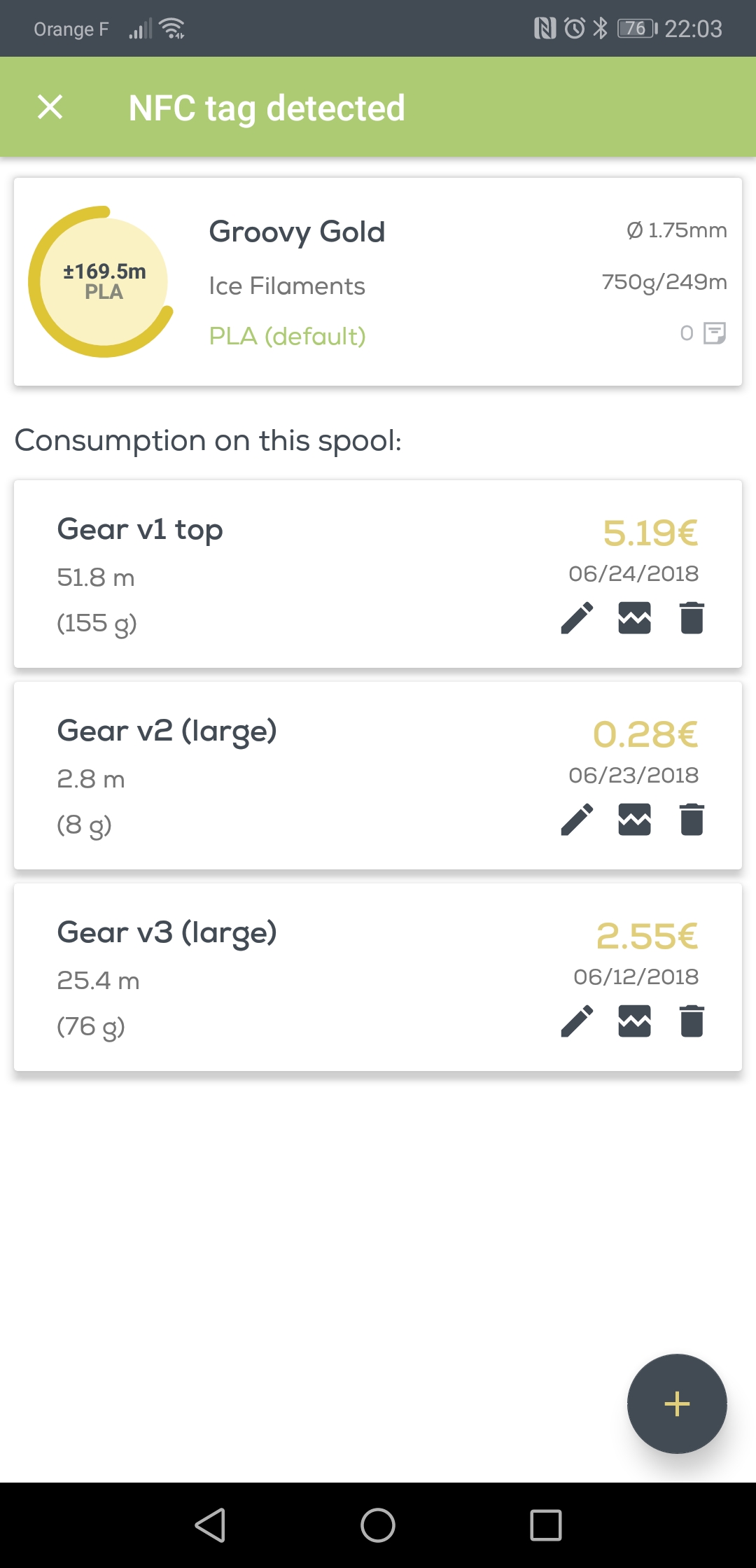756x1568 pixels.
Task: Delete the Gear v3 (large) consumption
Action: 692,1021
